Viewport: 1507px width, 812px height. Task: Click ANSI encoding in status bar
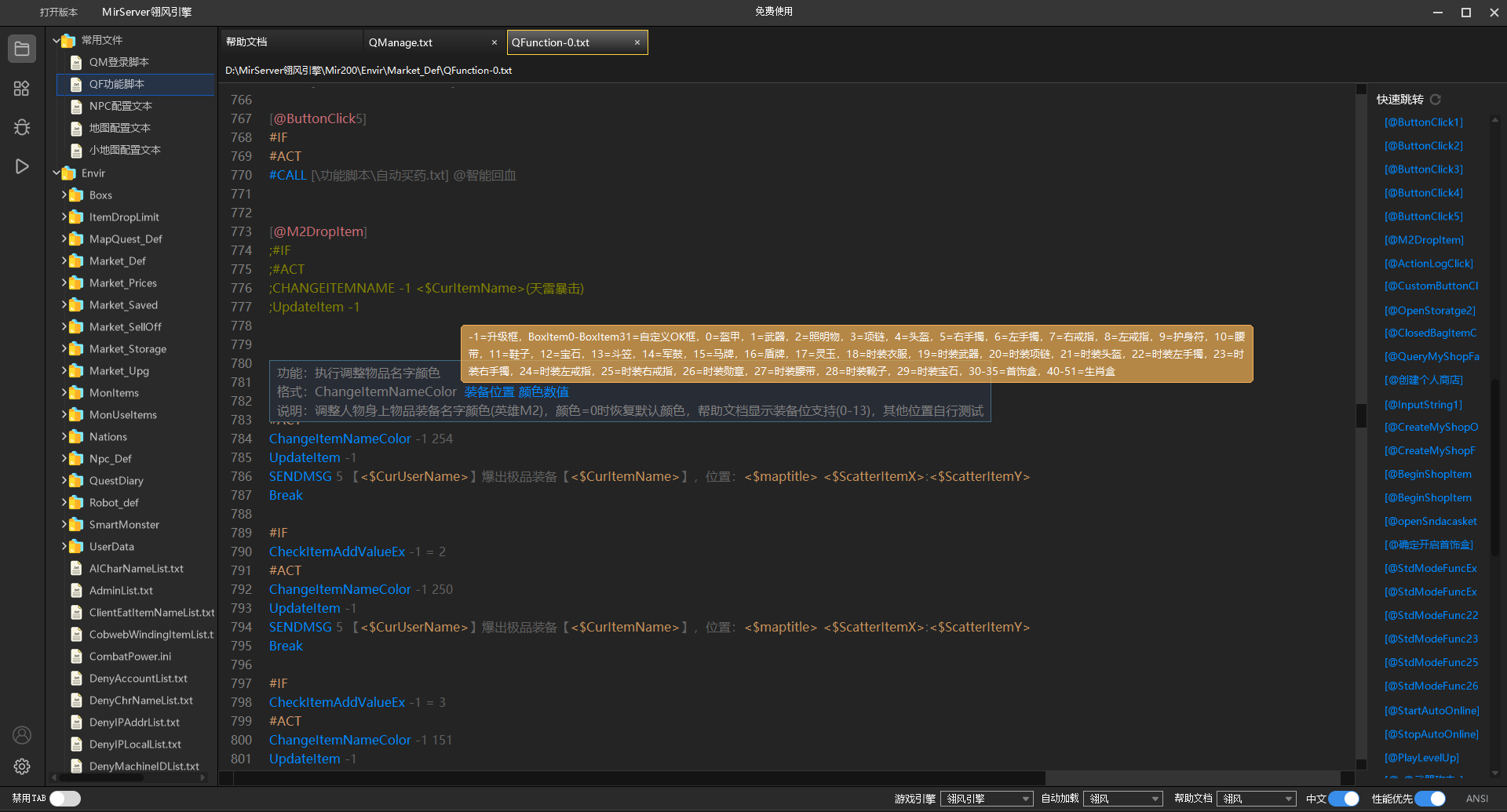pos(1476,799)
